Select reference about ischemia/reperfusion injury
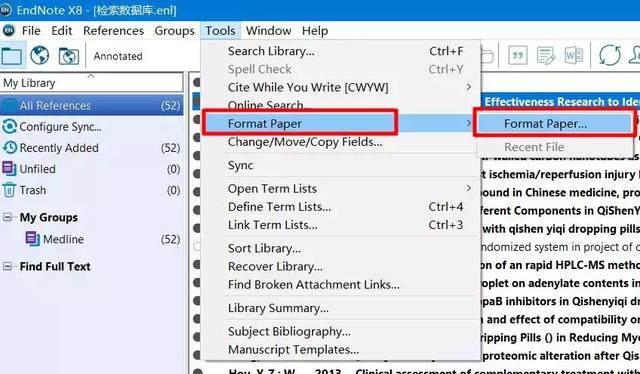The width and height of the screenshot is (640, 374). click(560, 174)
